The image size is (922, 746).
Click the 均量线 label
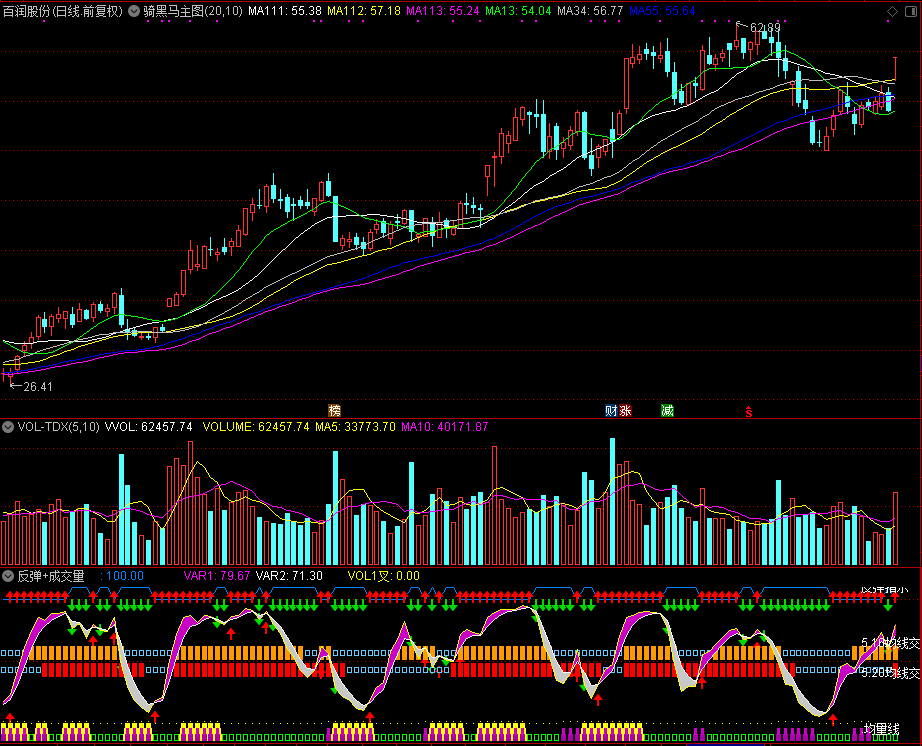(x=881, y=729)
